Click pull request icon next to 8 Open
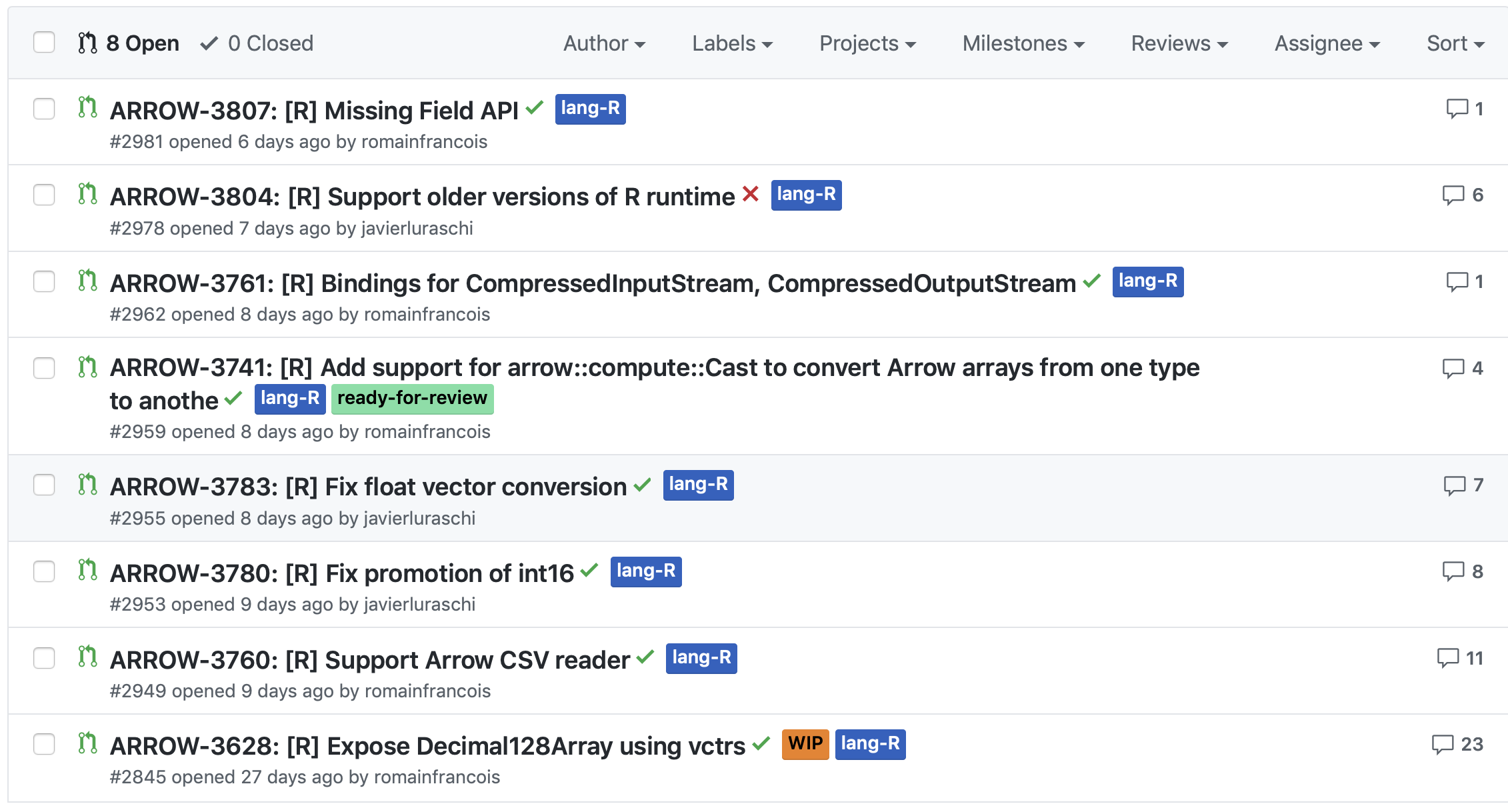Image resolution: width=1508 pixels, height=812 pixels. click(87, 43)
